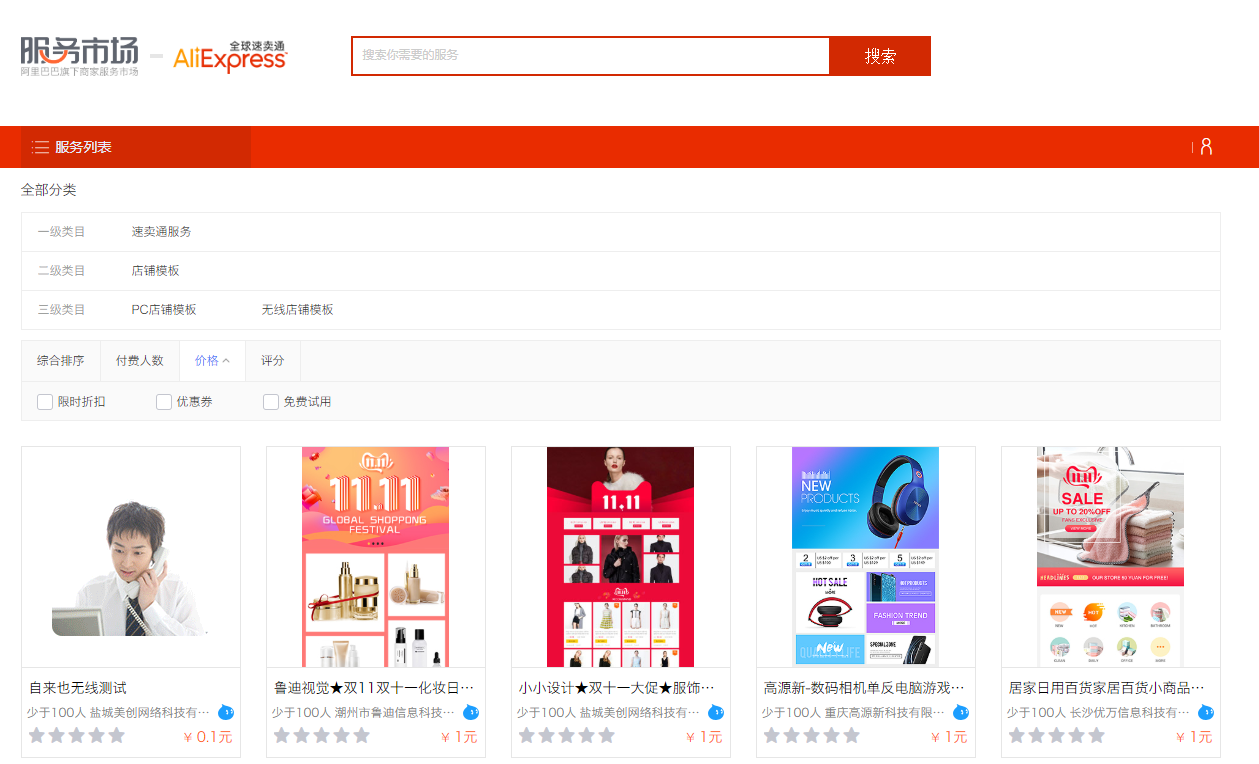
Task: Open the AliExpress 全球速卖通 logo
Action: [x=230, y=57]
